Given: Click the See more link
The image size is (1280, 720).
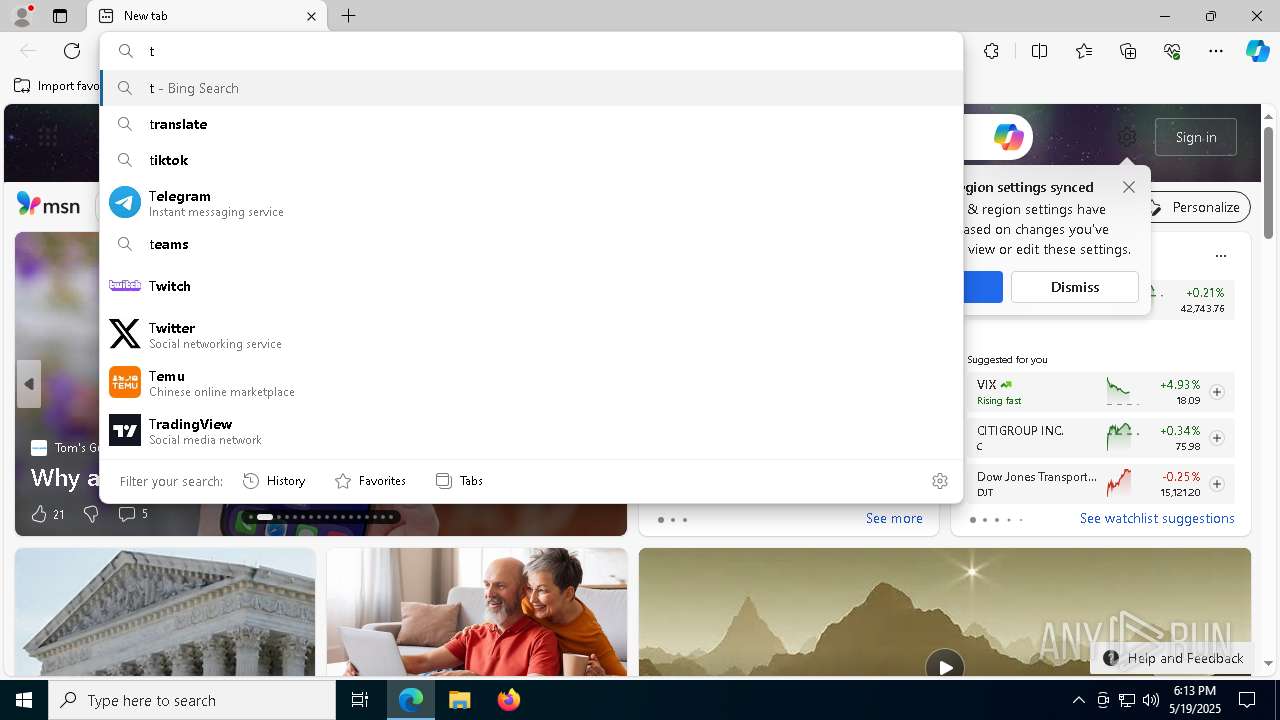Looking at the screenshot, I should pos(894,518).
